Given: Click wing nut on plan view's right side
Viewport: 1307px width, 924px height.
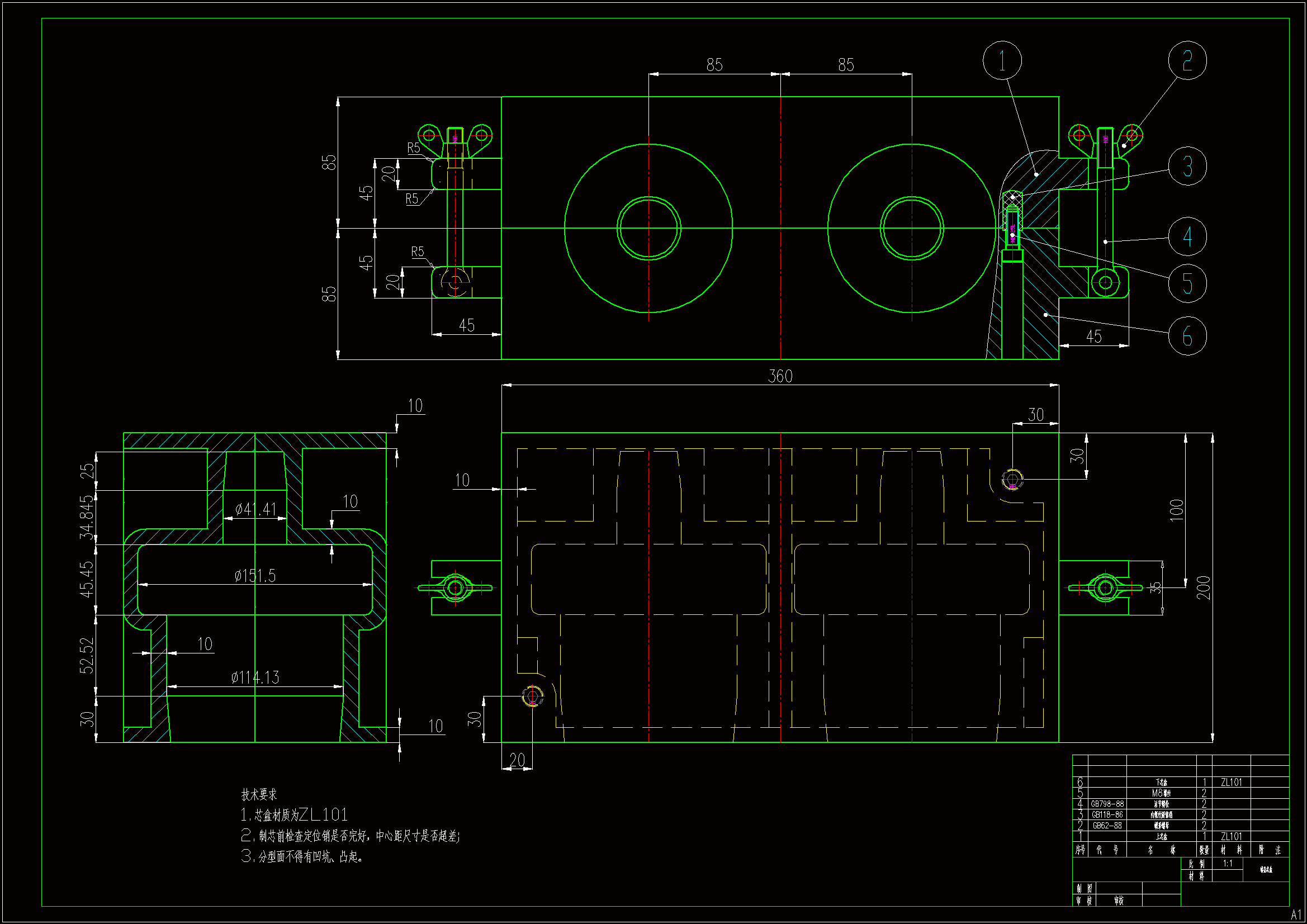Looking at the screenshot, I should 1105,587.
